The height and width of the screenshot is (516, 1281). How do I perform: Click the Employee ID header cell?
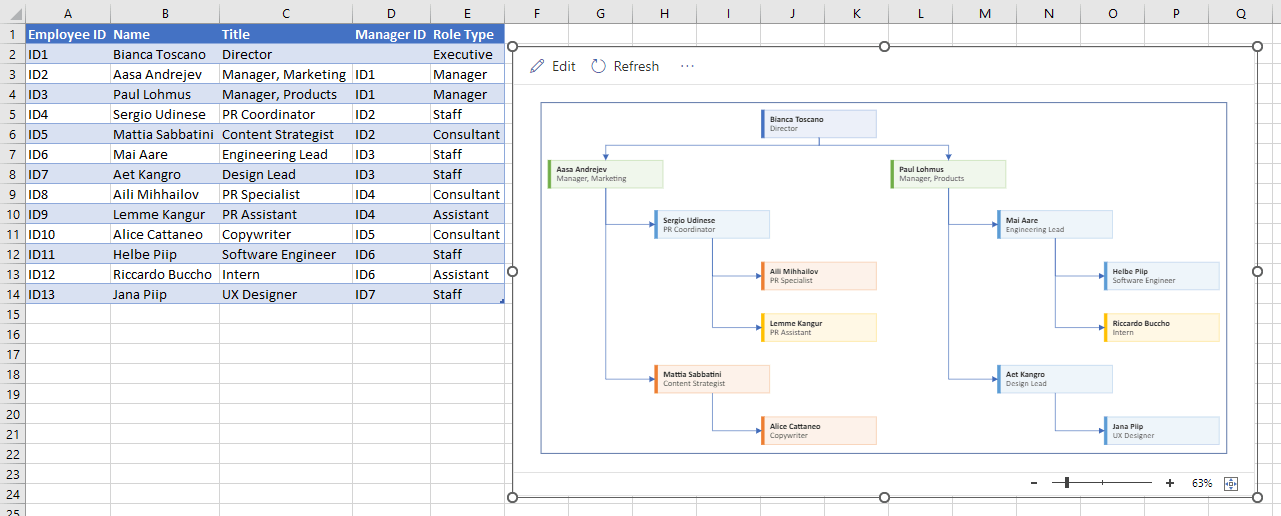point(68,34)
